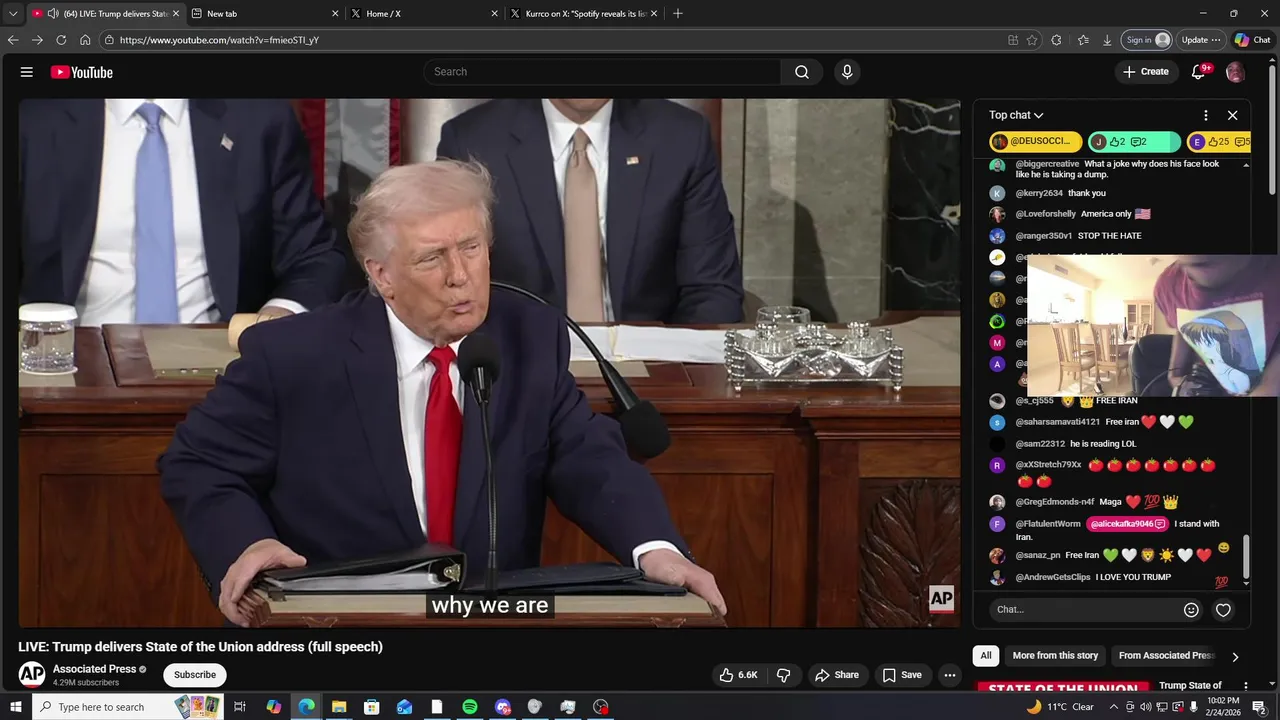Click the @alicekafka9046 mention badge
This screenshot has width=1280, height=720.
click(x=1128, y=524)
